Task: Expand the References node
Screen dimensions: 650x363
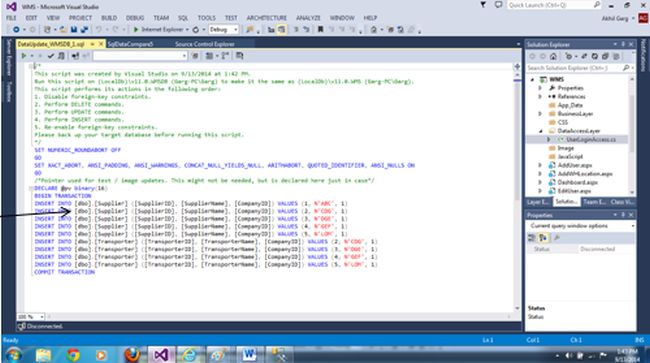Action: 540,97
